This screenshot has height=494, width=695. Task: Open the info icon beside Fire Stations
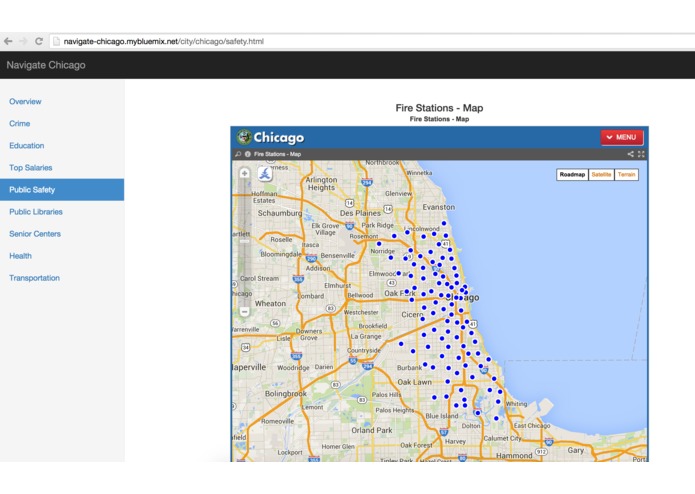click(x=248, y=154)
